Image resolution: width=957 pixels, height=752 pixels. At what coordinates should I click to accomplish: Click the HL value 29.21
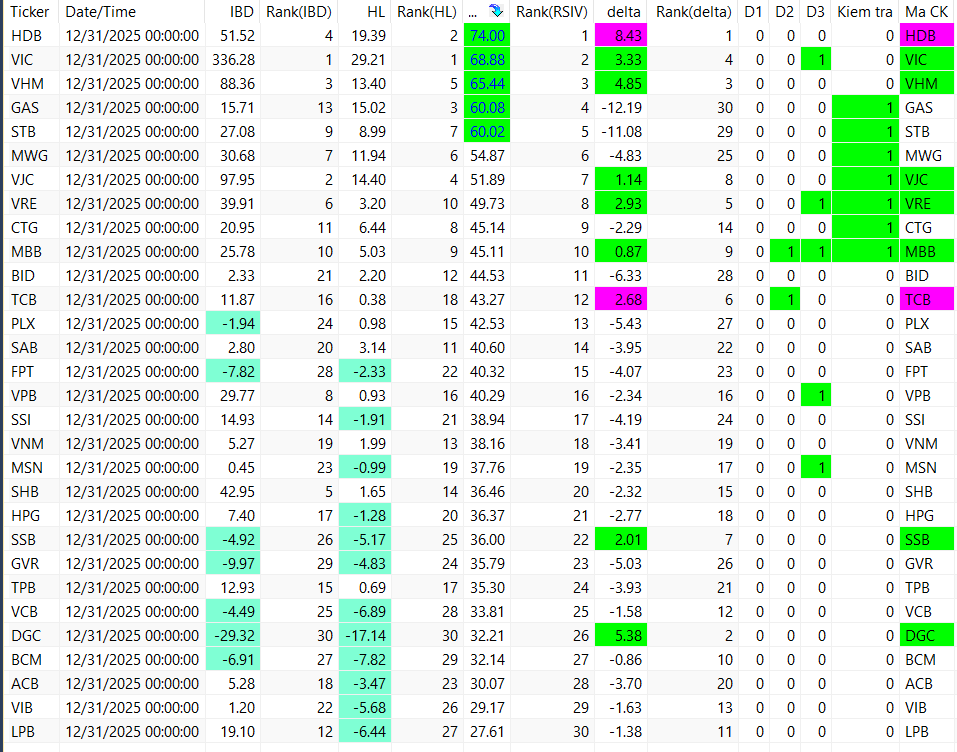point(369,60)
